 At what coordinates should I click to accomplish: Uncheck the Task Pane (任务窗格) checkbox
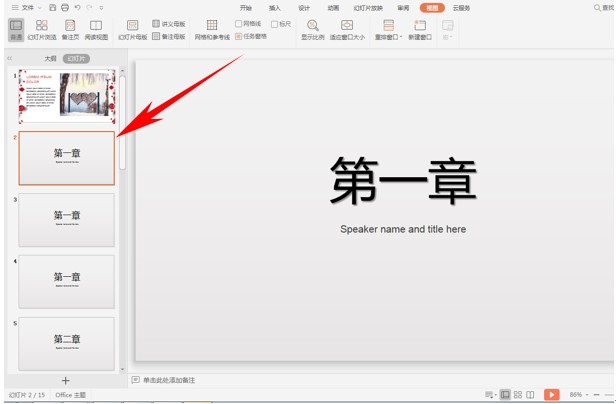click(x=239, y=36)
